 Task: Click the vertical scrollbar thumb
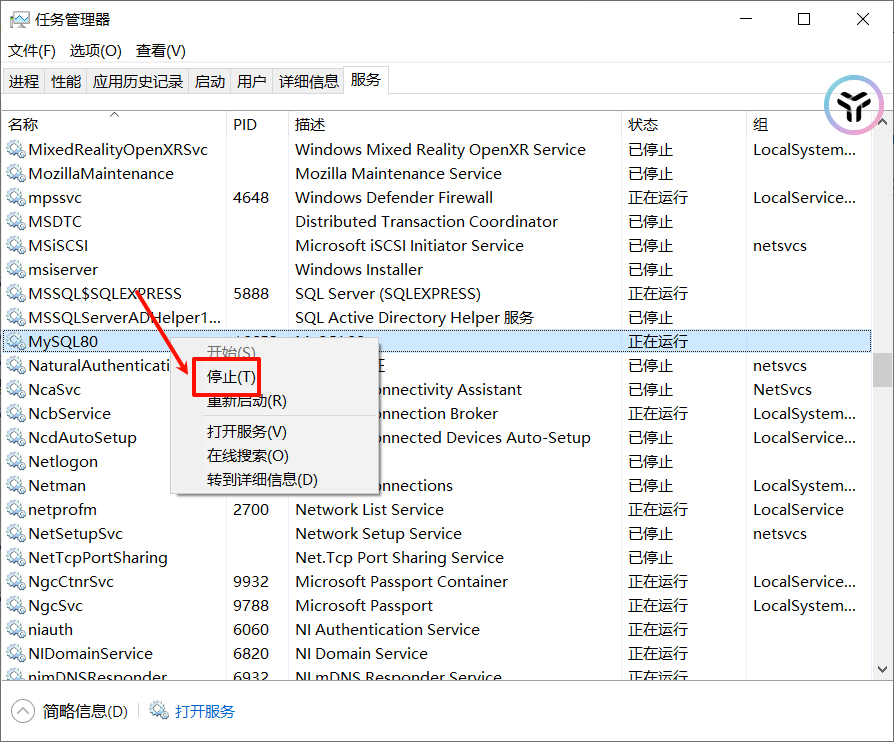pyautogui.click(x=882, y=370)
